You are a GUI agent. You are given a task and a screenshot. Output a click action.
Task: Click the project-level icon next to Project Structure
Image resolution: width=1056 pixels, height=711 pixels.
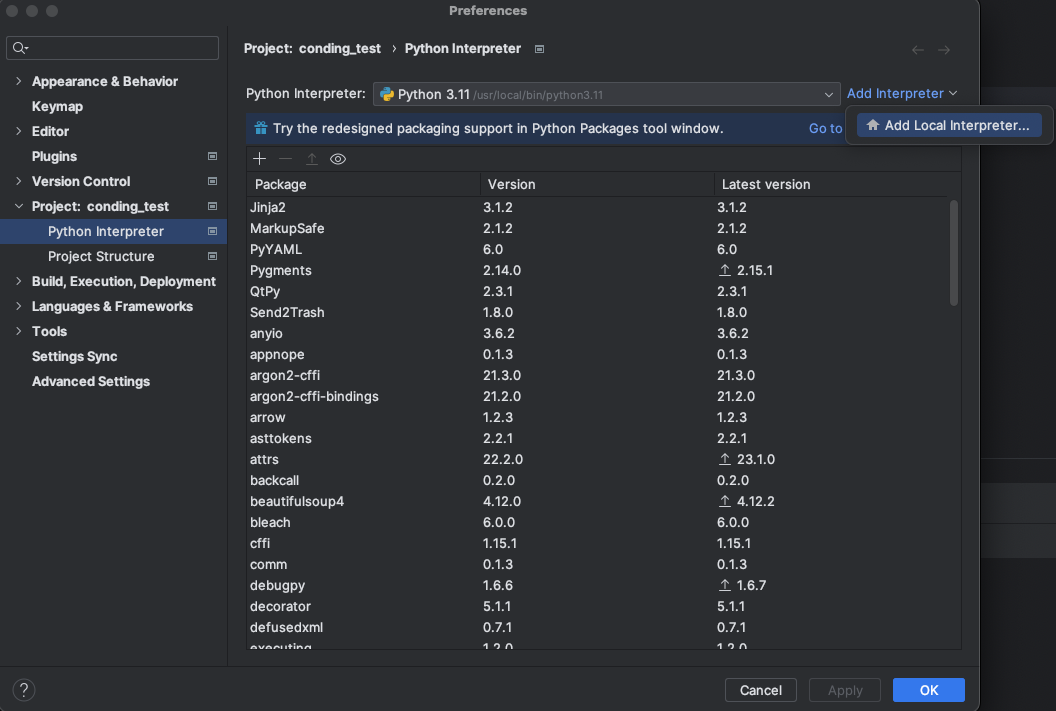click(212, 256)
